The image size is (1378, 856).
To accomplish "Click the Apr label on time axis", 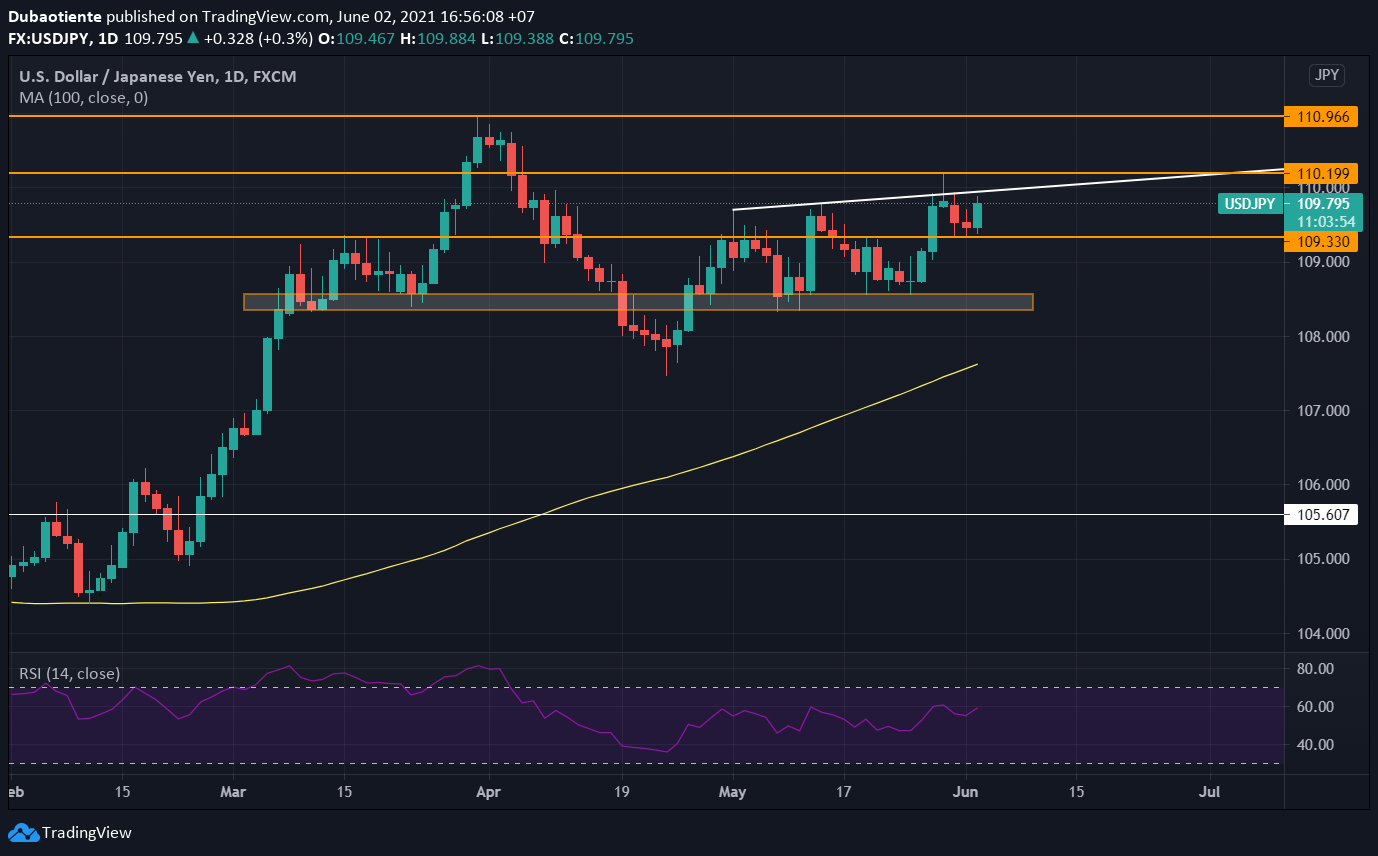I will (x=488, y=791).
